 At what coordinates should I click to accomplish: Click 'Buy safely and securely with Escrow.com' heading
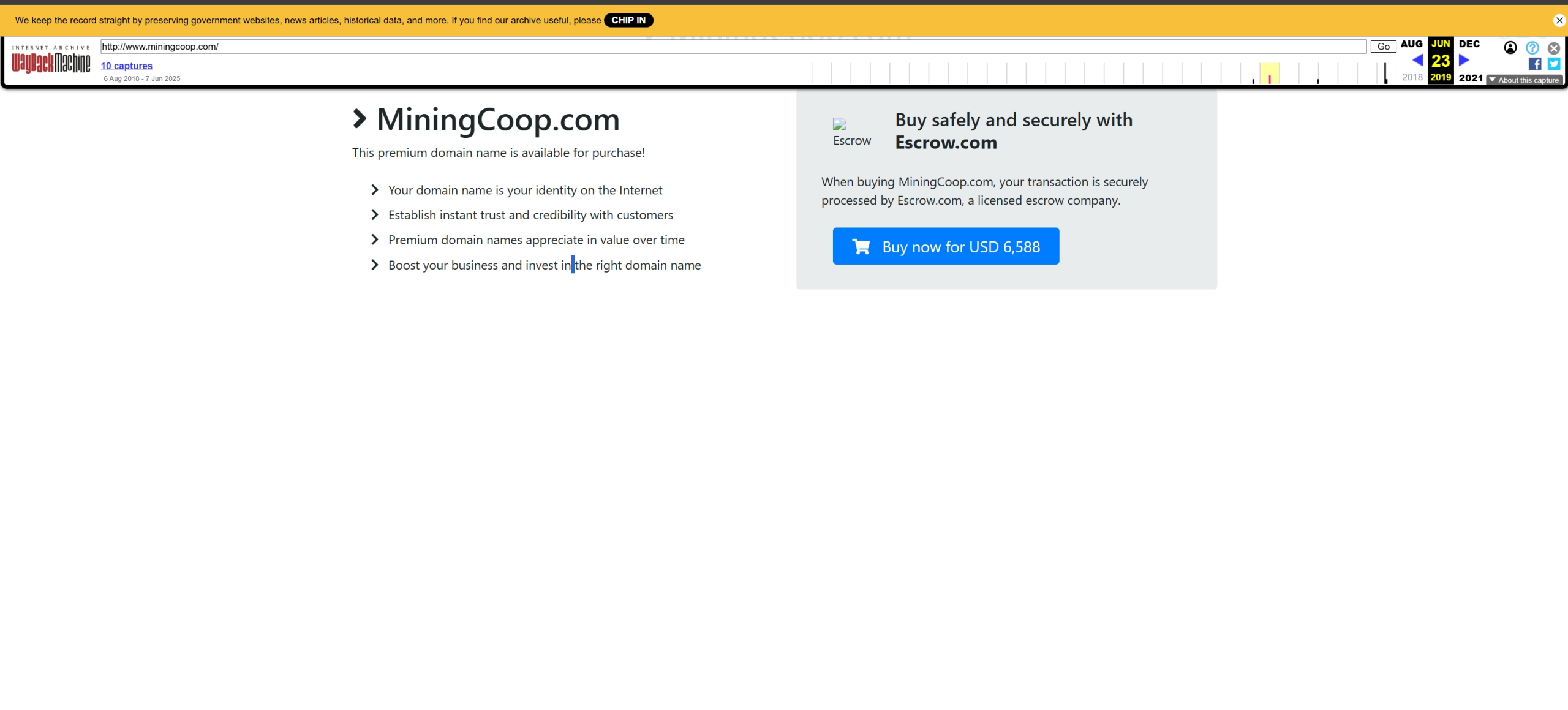pyautogui.click(x=1014, y=131)
